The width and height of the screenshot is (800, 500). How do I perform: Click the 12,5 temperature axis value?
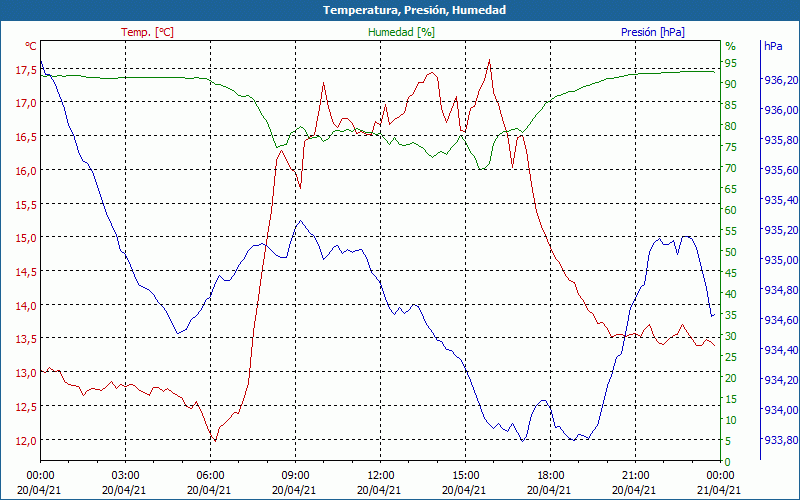(26, 408)
